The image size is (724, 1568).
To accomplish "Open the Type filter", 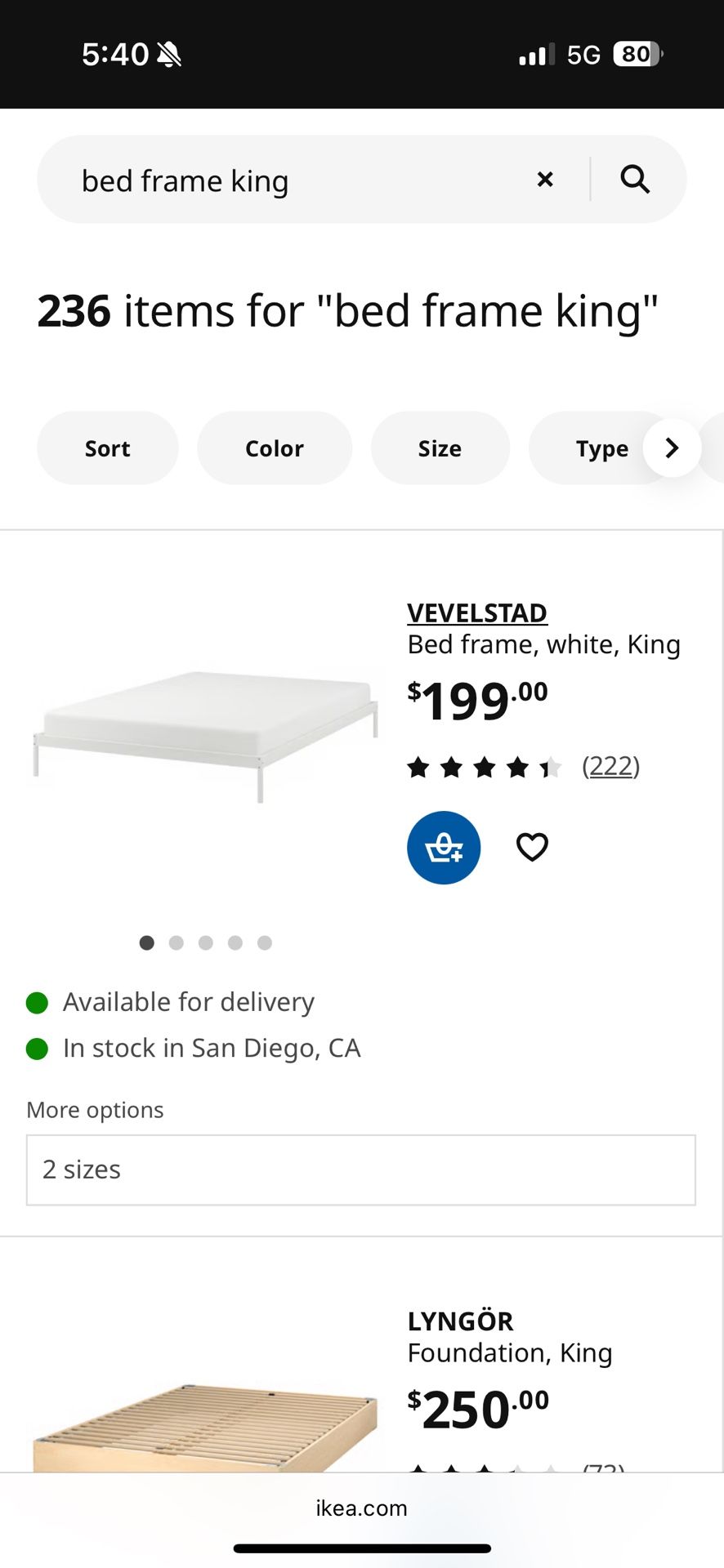I will point(601,448).
